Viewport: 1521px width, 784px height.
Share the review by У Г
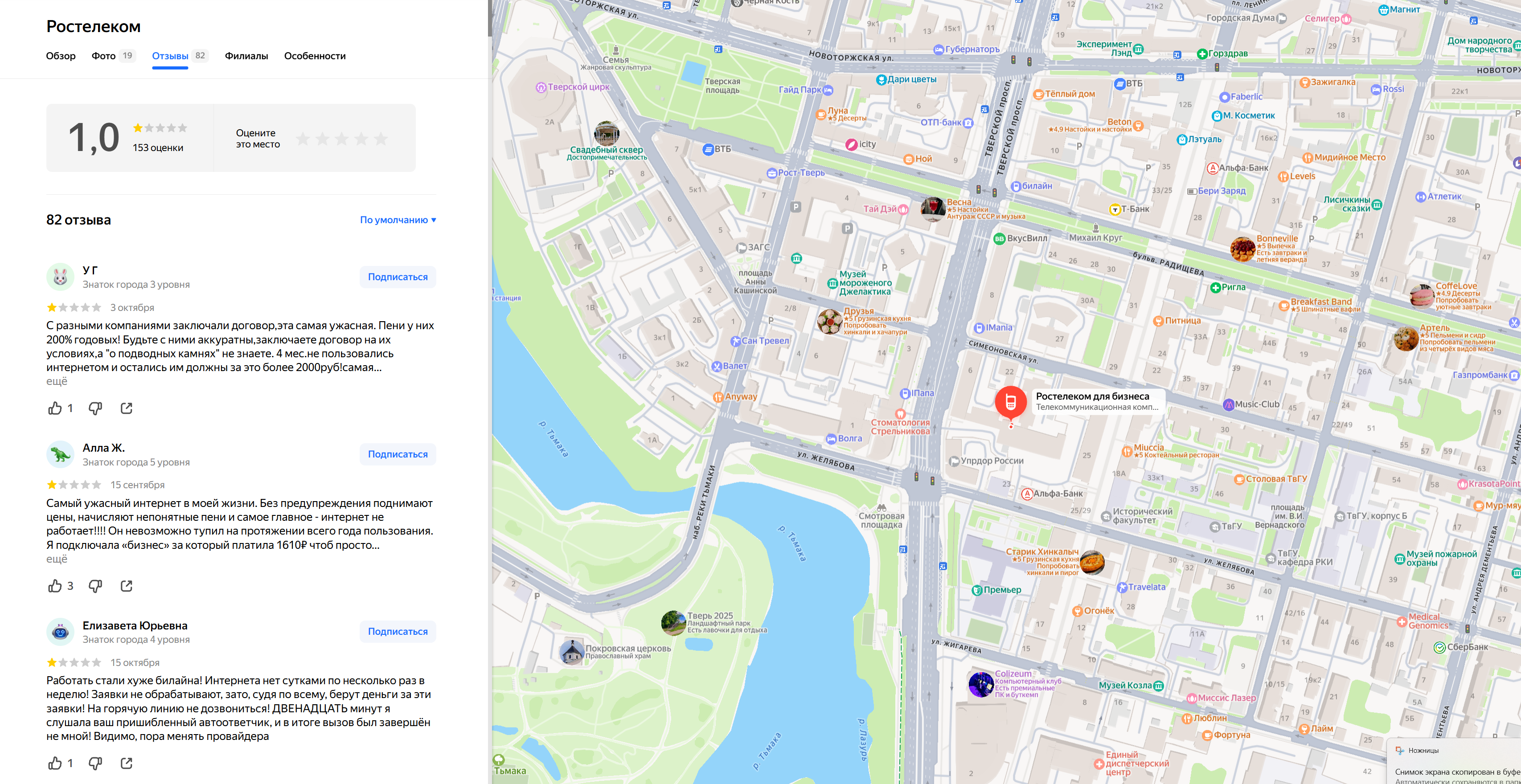point(127,408)
